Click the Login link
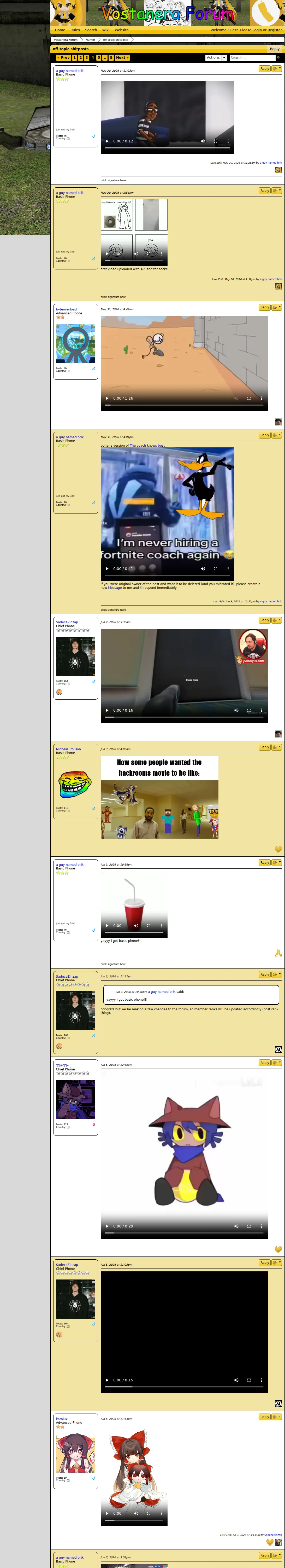 coord(257,30)
